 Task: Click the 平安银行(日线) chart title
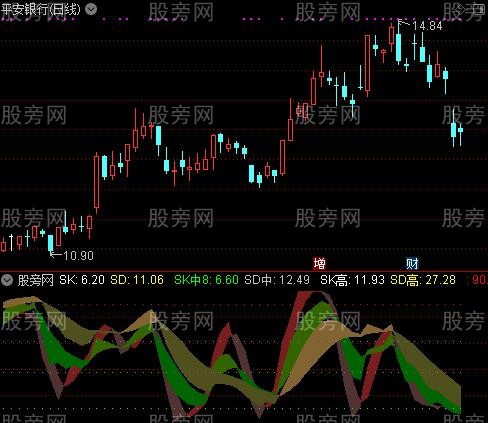(x=41, y=9)
